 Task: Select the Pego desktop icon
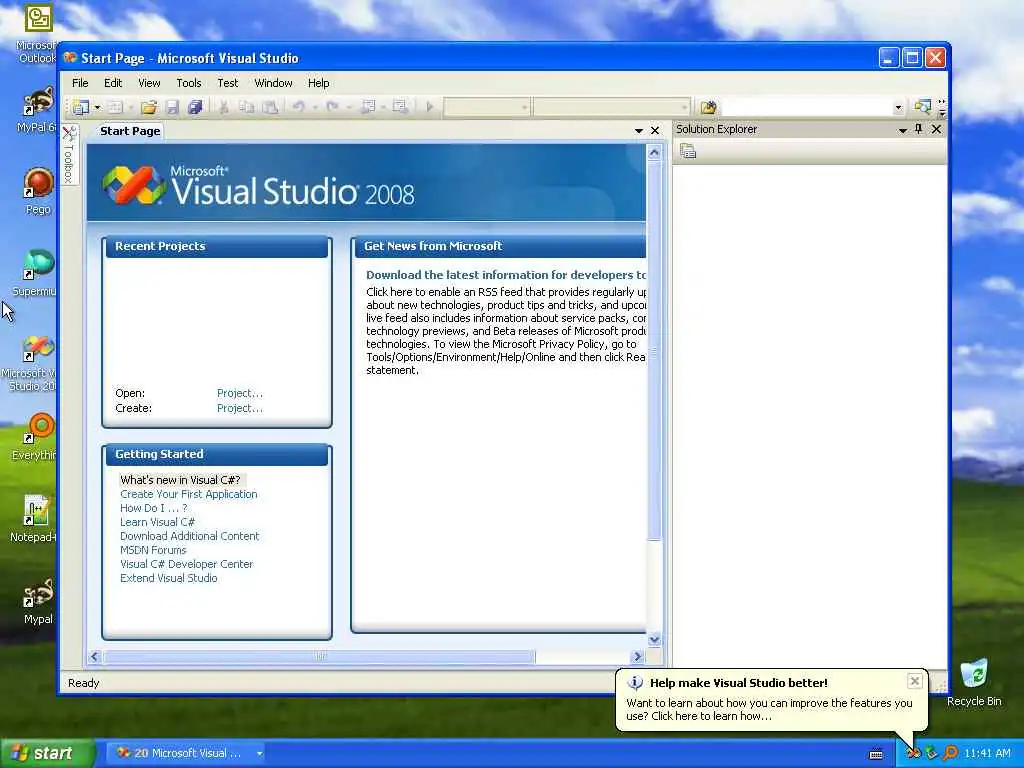pos(38,191)
